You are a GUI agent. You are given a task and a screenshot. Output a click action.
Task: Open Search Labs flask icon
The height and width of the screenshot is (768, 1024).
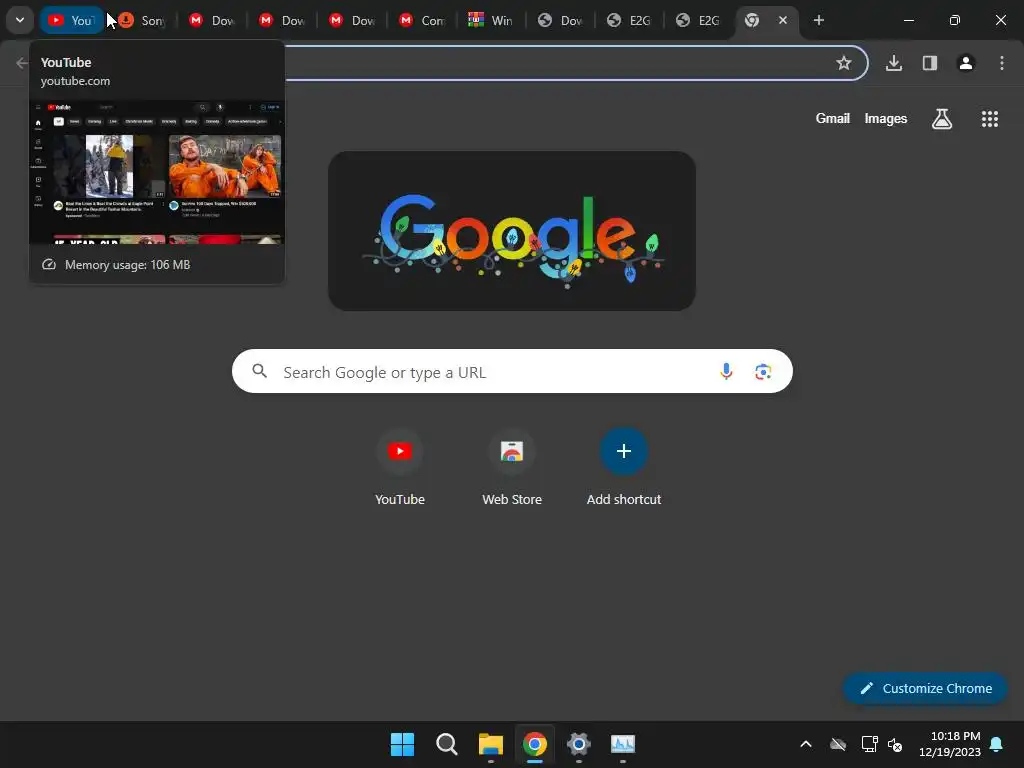coord(941,119)
